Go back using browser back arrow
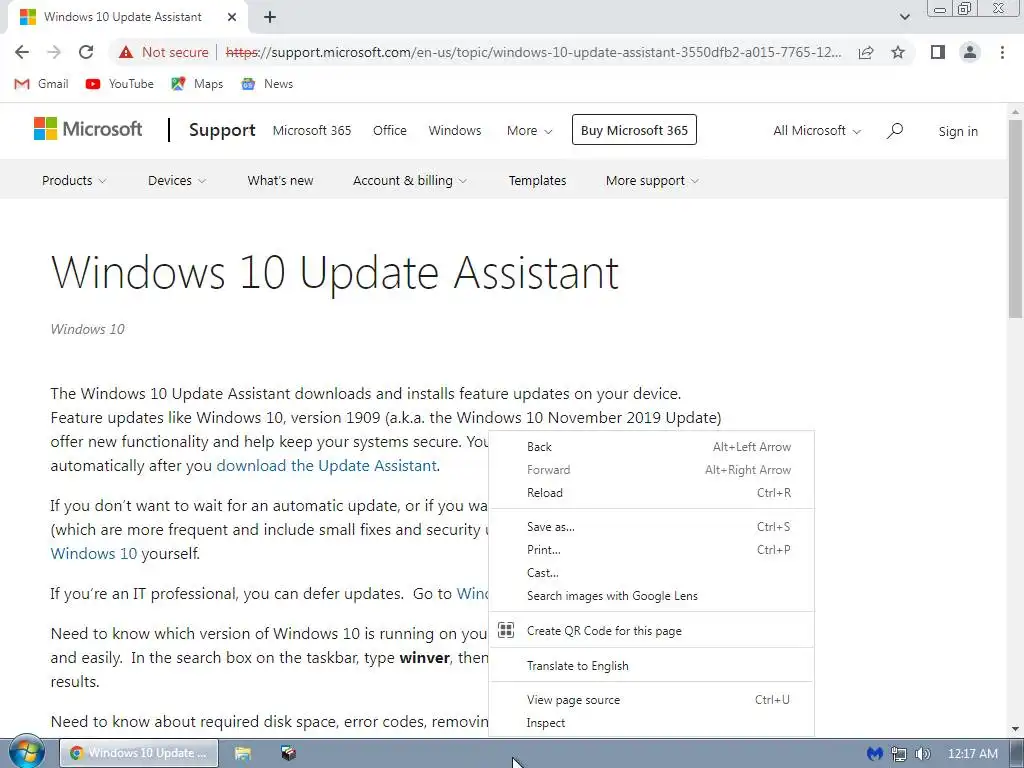This screenshot has width=1024, height=768. [22, 52]
